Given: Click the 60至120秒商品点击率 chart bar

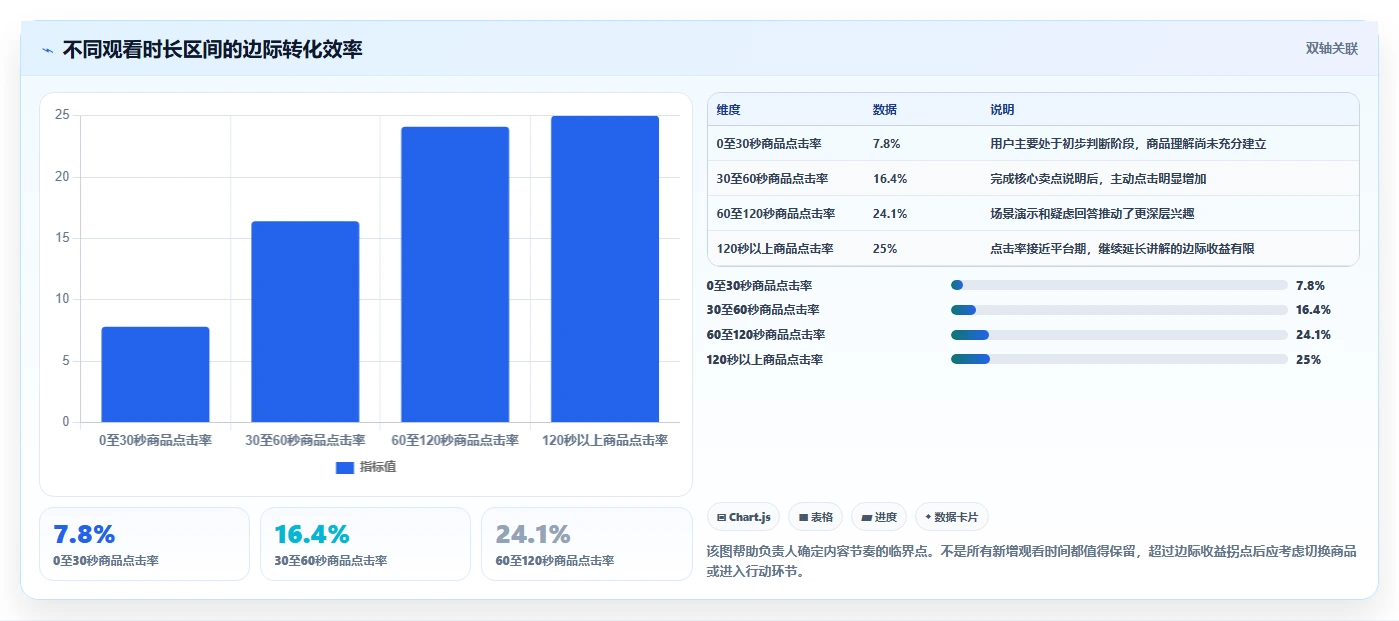Looking at the screenshot, I should [x=455, y=274].
